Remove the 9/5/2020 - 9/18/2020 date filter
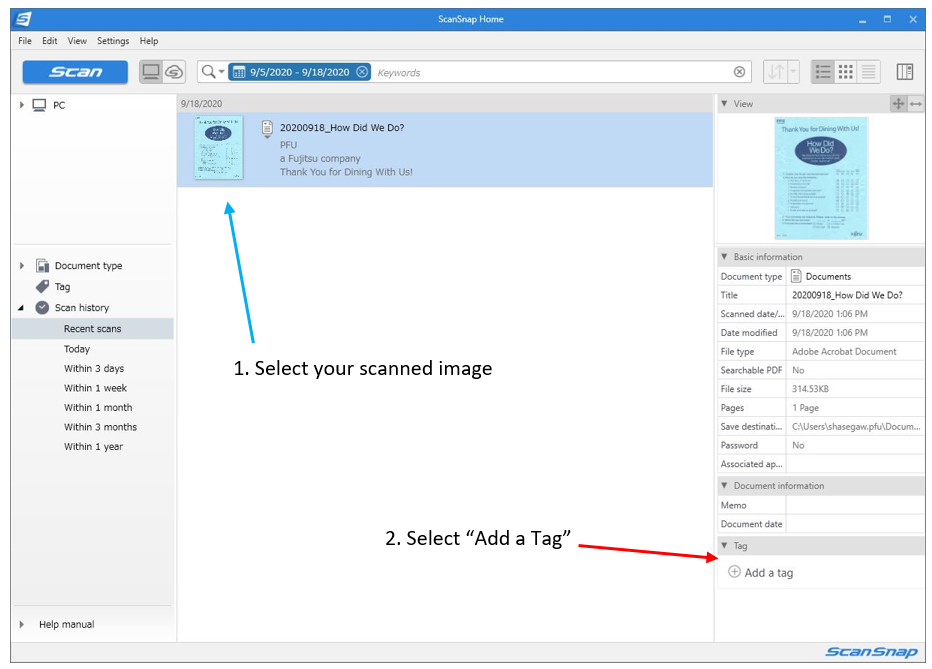 tap(362, 72)
